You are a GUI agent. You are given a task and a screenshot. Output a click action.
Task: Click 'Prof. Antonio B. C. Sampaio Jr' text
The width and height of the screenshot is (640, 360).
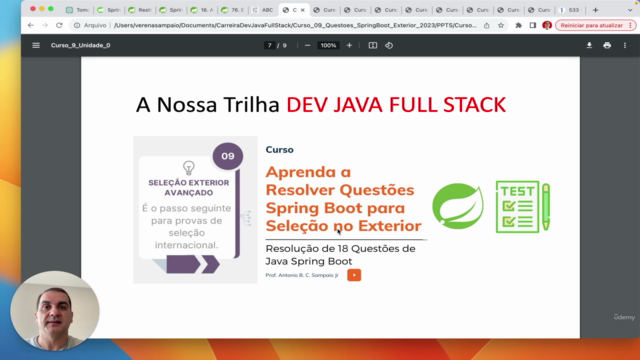point(302,275)
